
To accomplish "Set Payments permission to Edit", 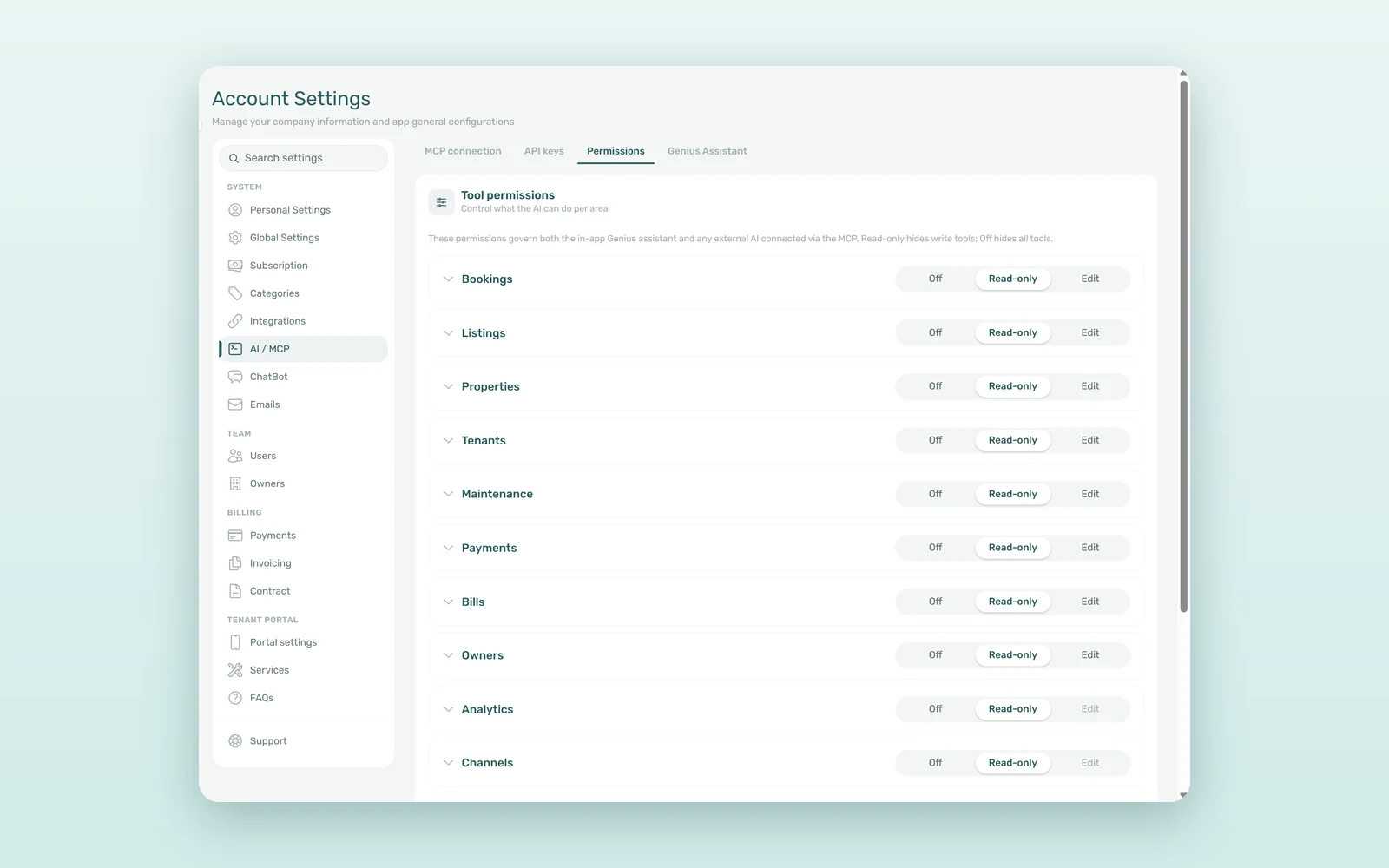I will point(1090,548).
